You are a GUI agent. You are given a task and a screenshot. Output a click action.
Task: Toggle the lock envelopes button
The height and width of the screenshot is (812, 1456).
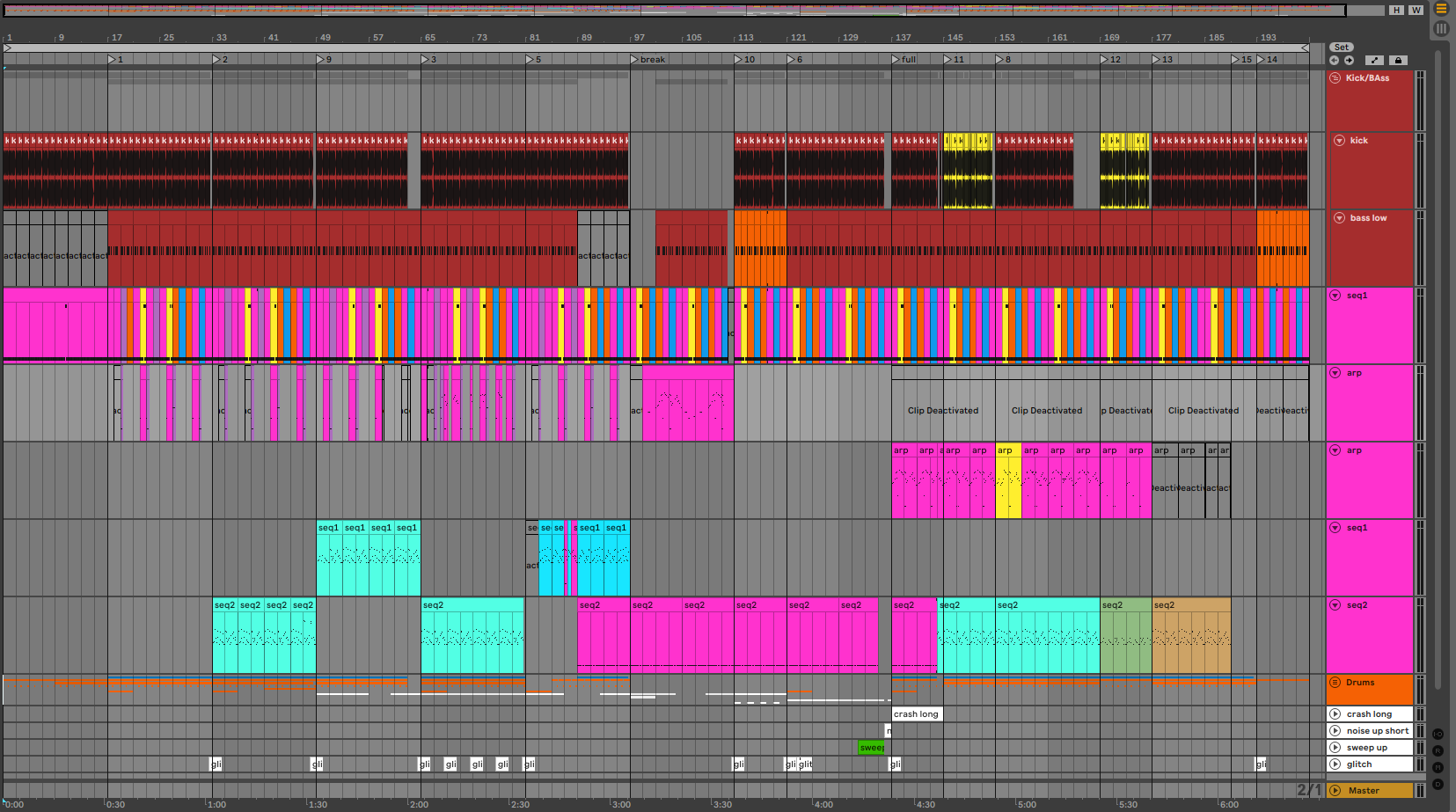tap(1398, 60)
